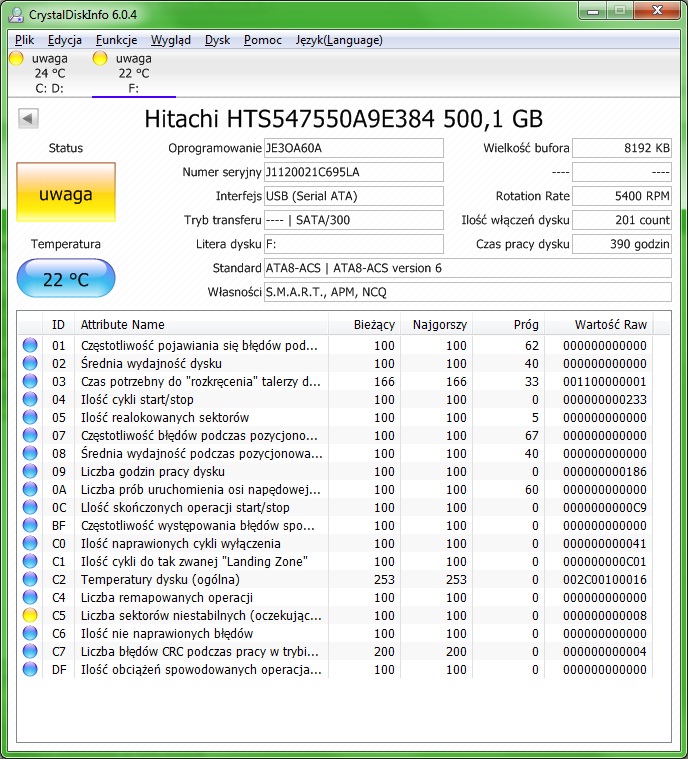Click the blue status orb for attribute 0A
Viewport: 688px width, 759px height.
click(30, 489)
